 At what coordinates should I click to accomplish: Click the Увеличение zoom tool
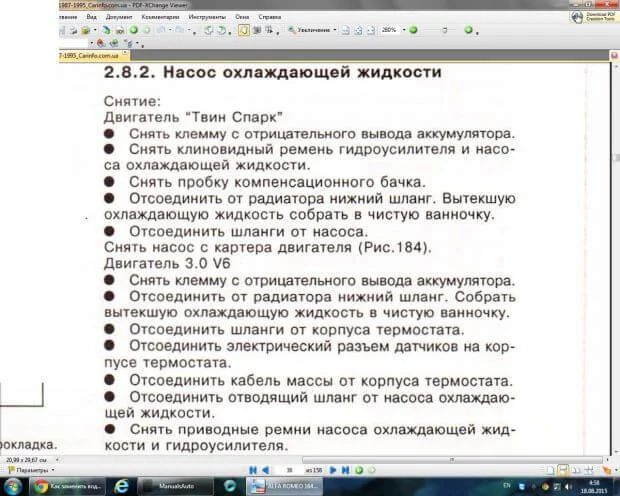(310, 30)
